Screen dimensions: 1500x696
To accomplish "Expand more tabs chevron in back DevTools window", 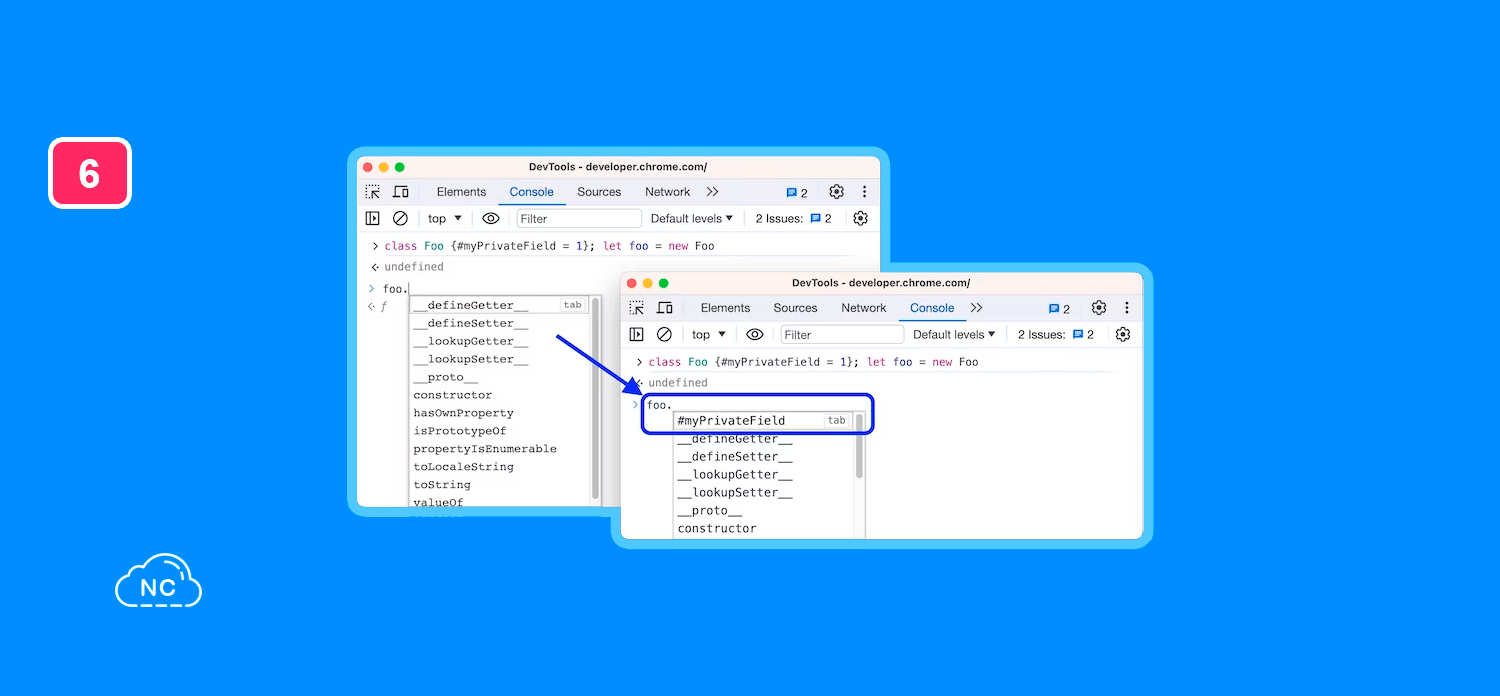I will pos(712,192).
